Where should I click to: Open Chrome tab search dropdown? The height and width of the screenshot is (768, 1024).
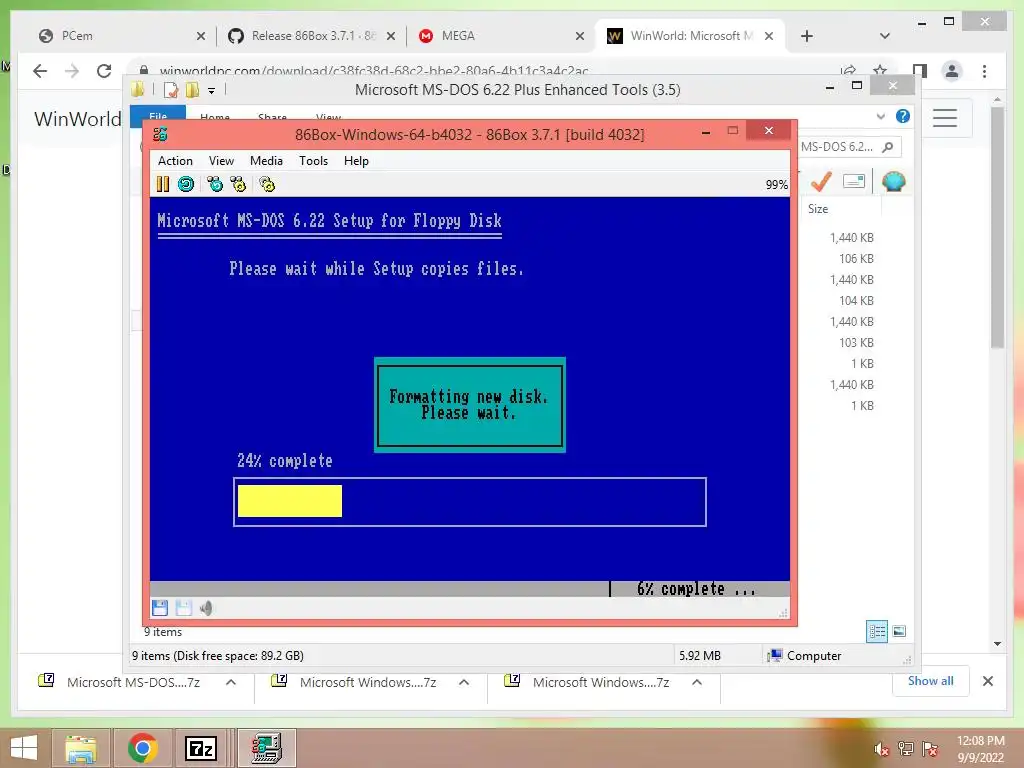tap(884, 36)
